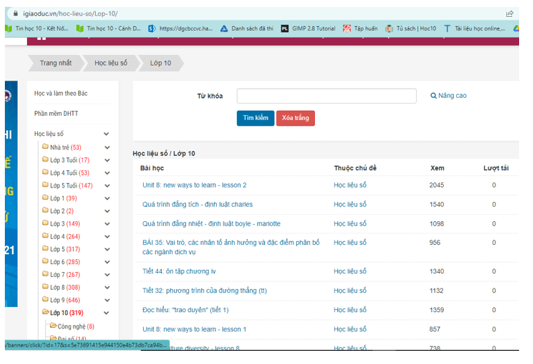Select the Học liệu số breadcrumb
Image resolution: width=533 pixels, height=364 pixels.
tap(111, 63)
